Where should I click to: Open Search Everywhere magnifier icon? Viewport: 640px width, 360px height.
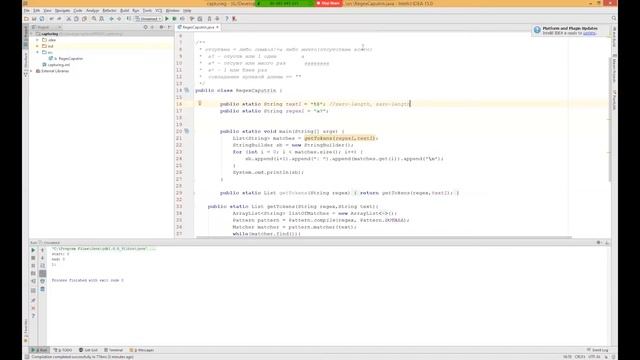click(613, 18)
